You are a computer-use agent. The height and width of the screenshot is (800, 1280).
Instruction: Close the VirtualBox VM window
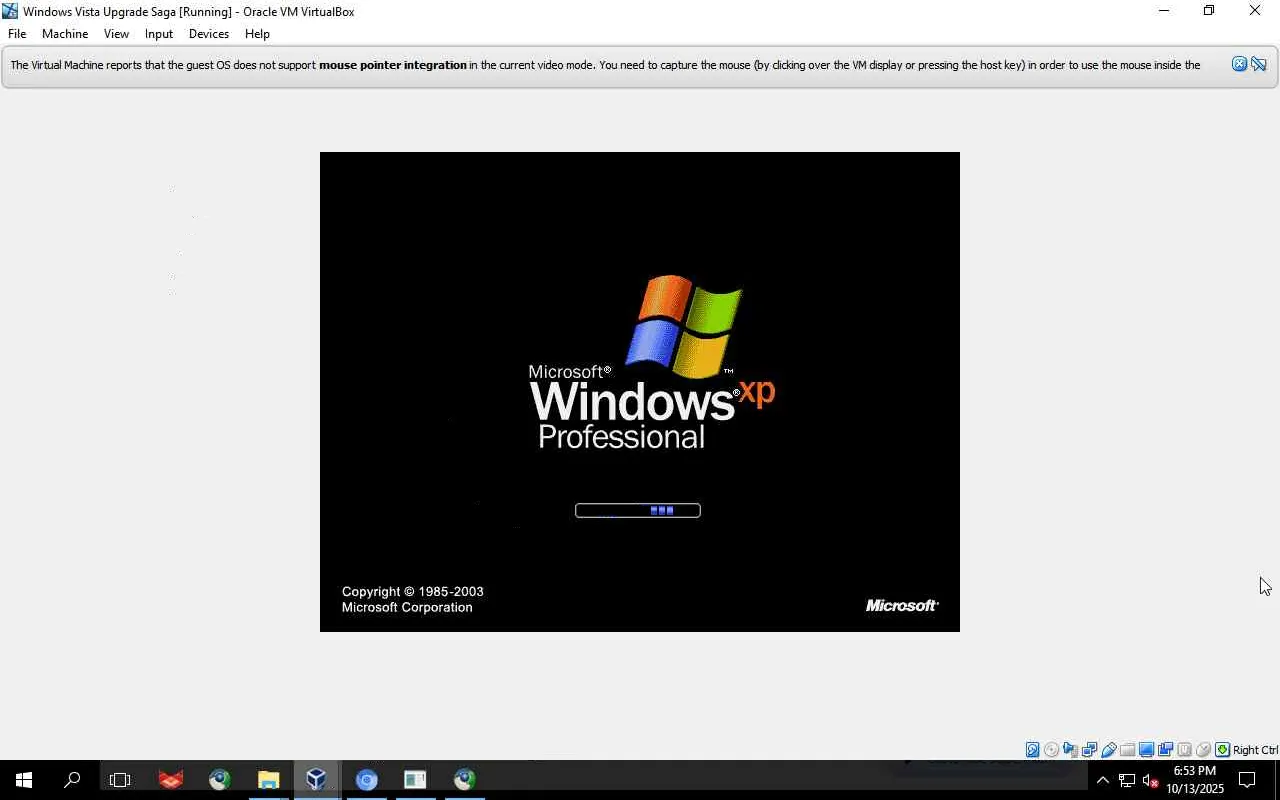pos(1255,11)
